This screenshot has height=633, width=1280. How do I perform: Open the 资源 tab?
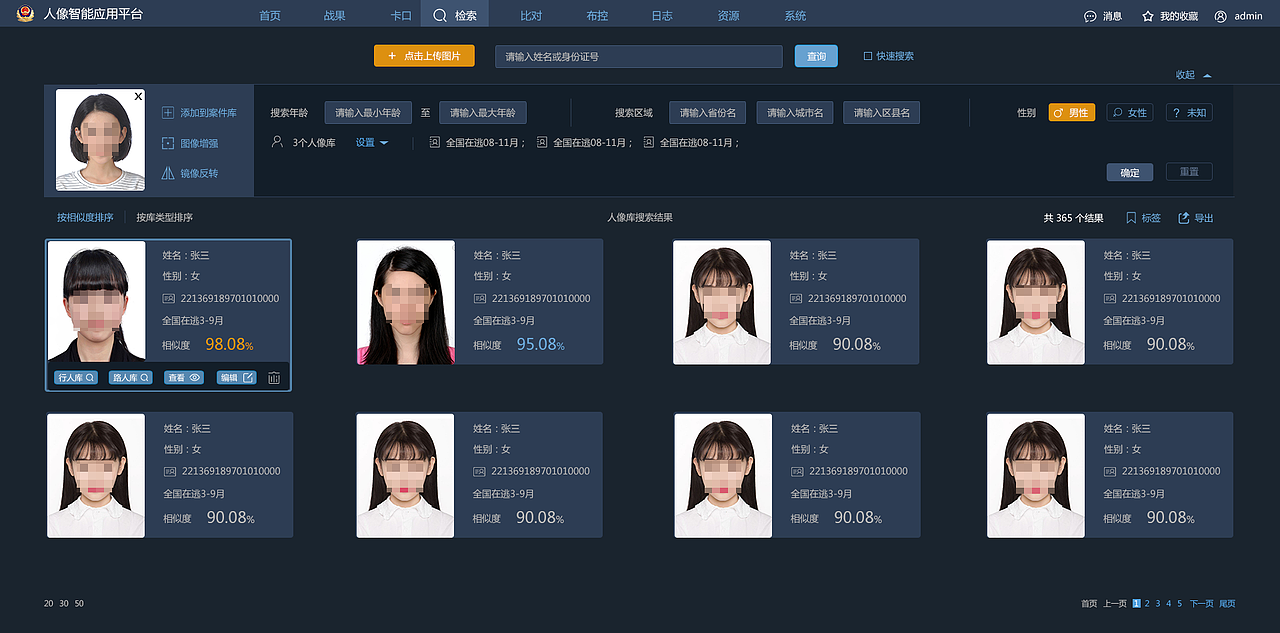tap(729, 16)
